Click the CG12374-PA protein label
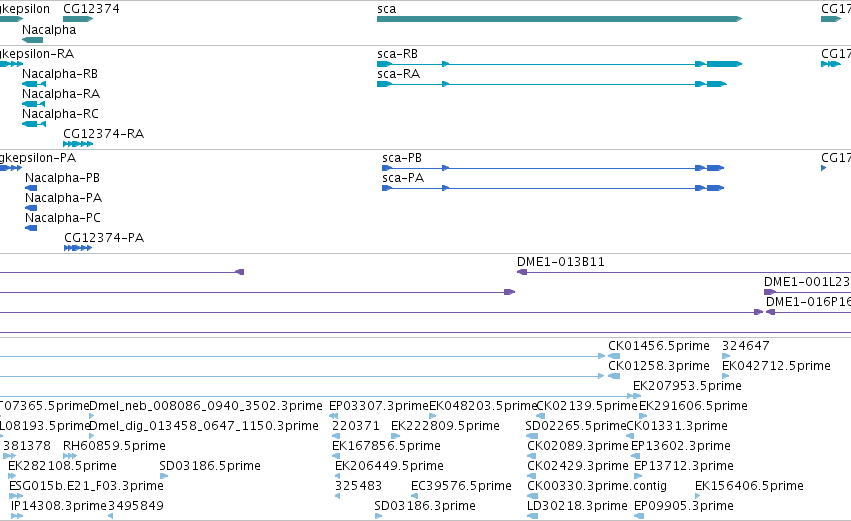 104,238
